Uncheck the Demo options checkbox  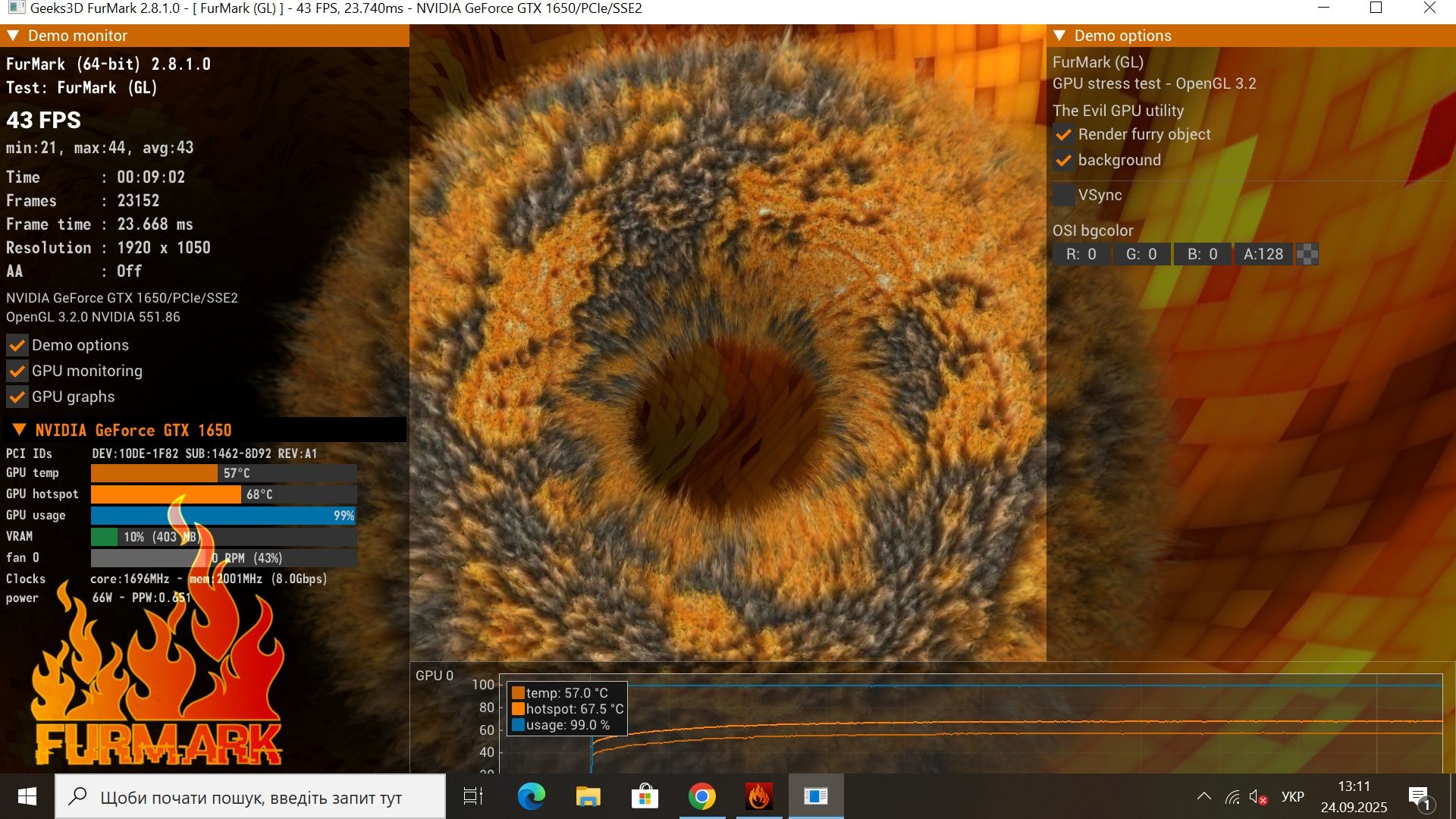17,346
